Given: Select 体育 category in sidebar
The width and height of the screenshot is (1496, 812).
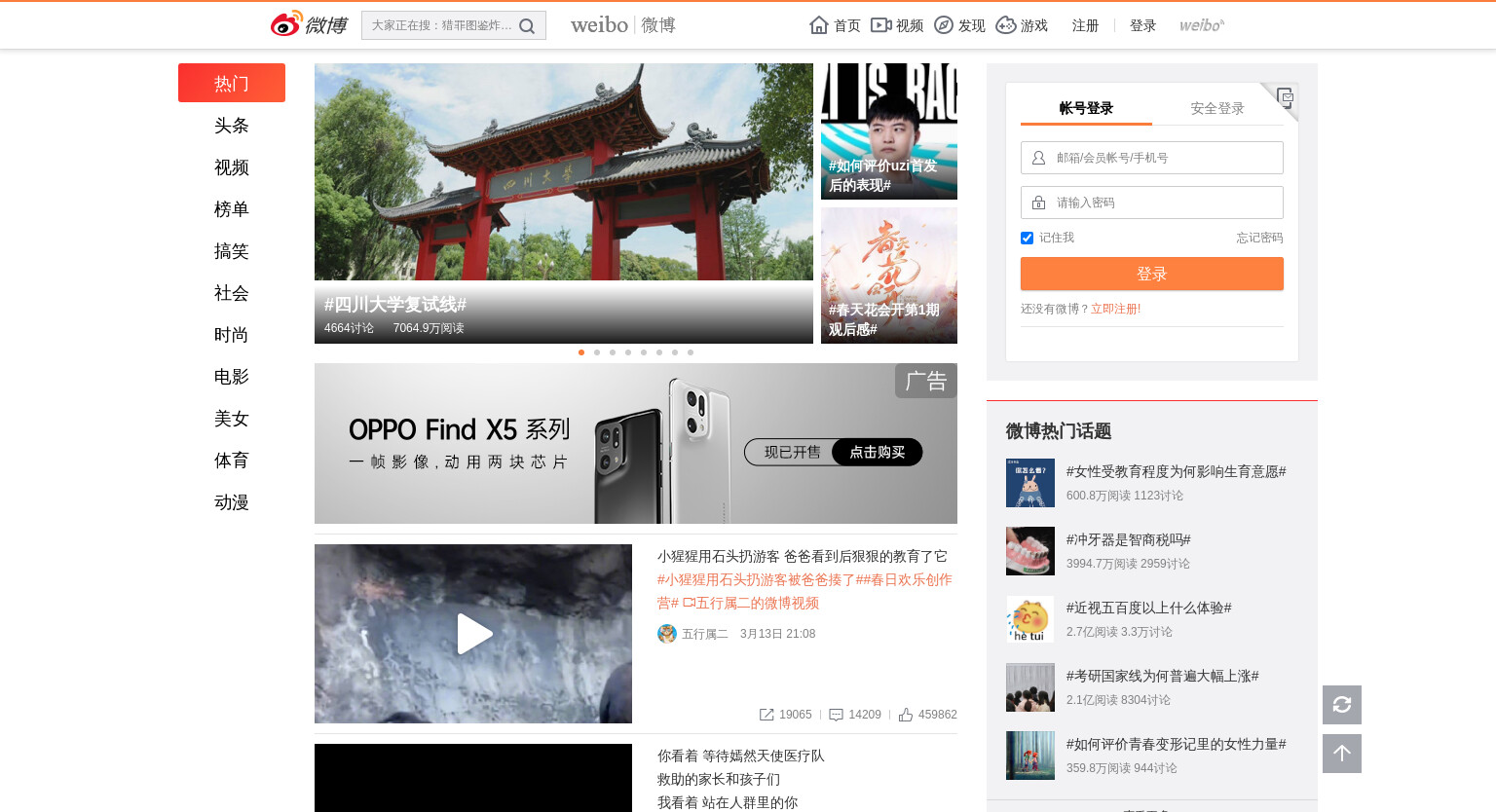Looking at the screenshot, I should 232,461.
